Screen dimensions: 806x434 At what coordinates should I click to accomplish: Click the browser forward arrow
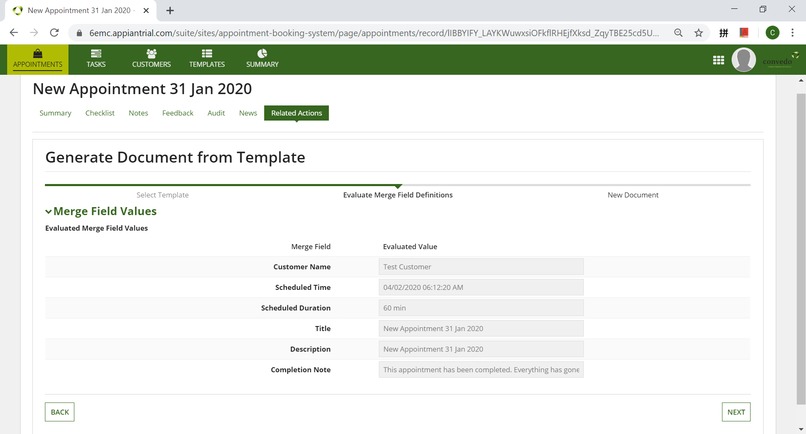tap(34, 33)
